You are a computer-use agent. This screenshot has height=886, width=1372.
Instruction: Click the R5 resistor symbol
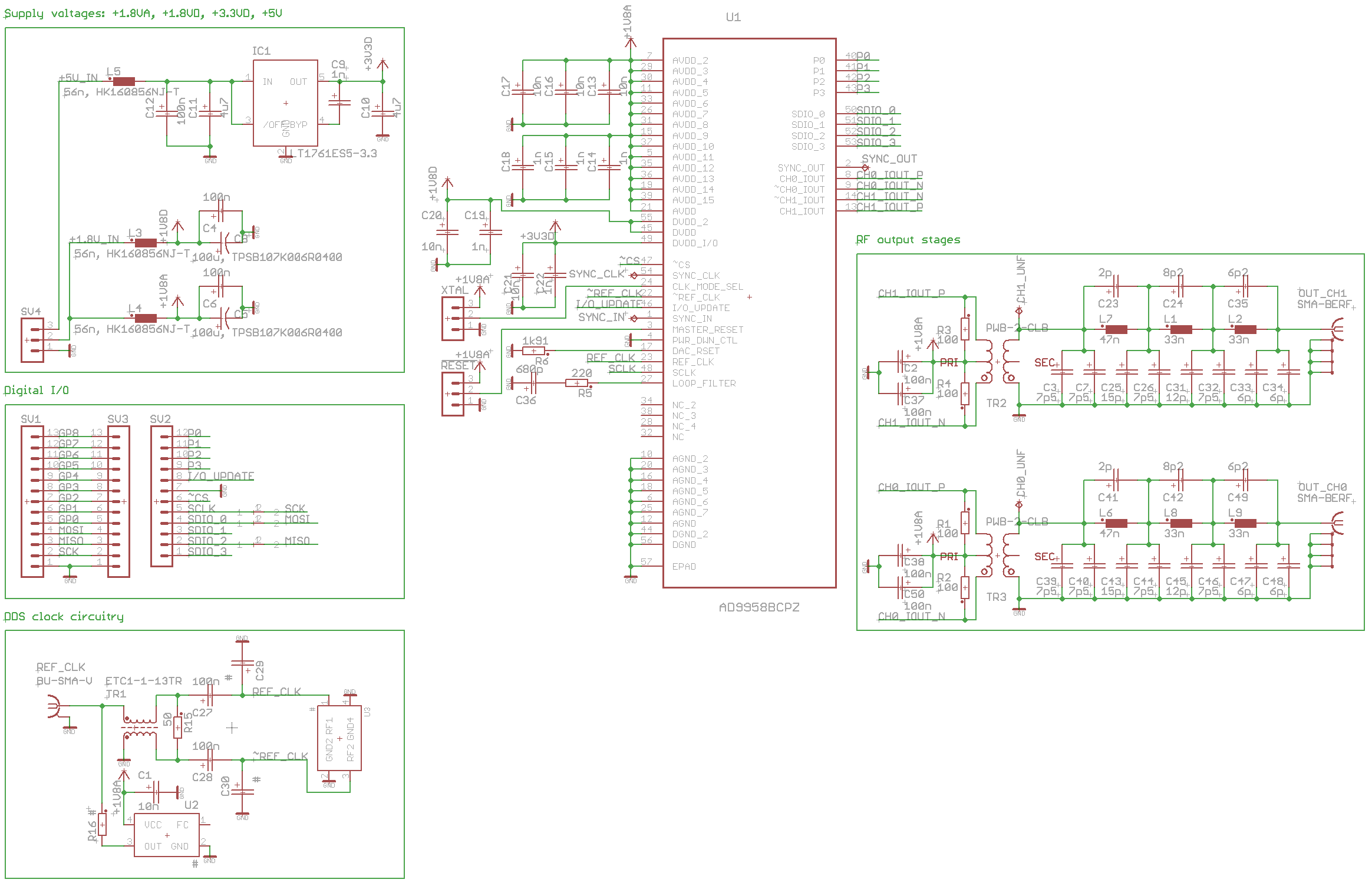576,383
